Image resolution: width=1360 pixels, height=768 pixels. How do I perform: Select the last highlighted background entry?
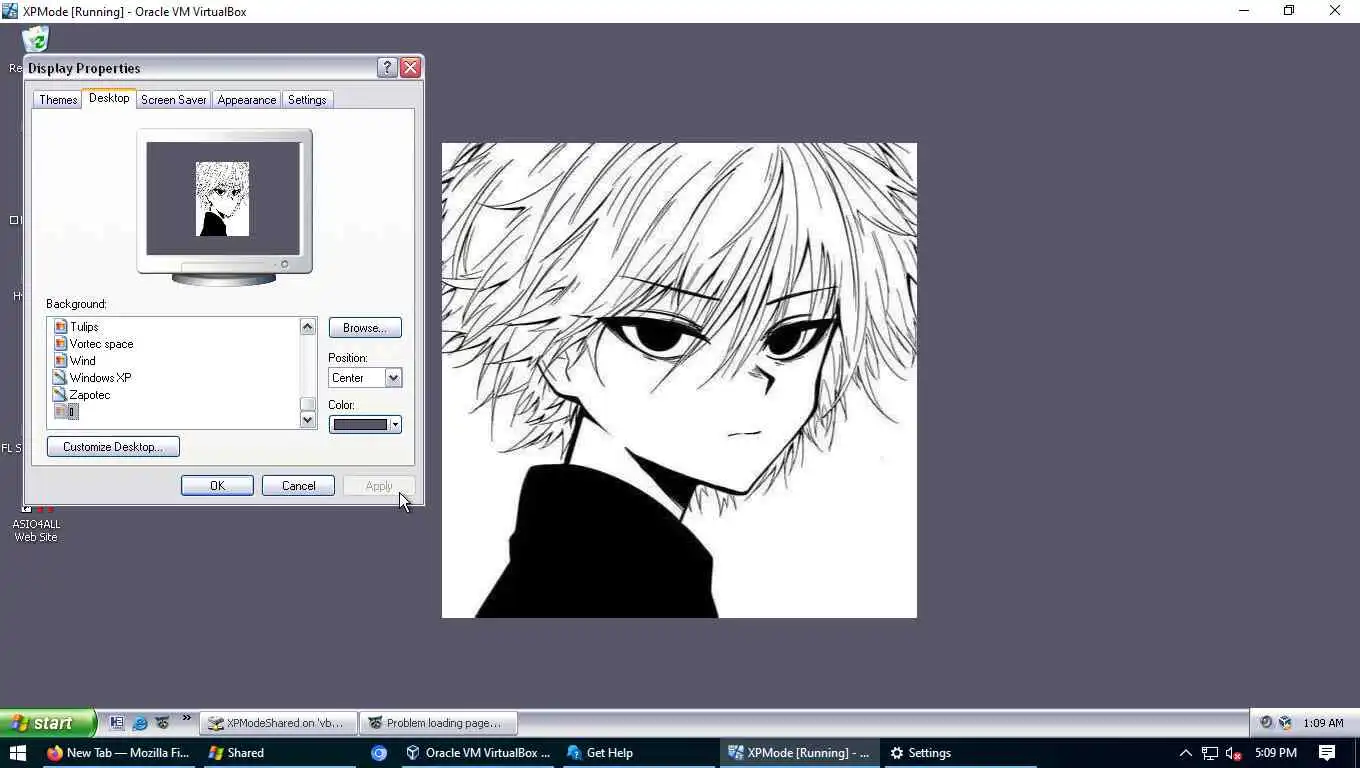click(x=66, y=412)
